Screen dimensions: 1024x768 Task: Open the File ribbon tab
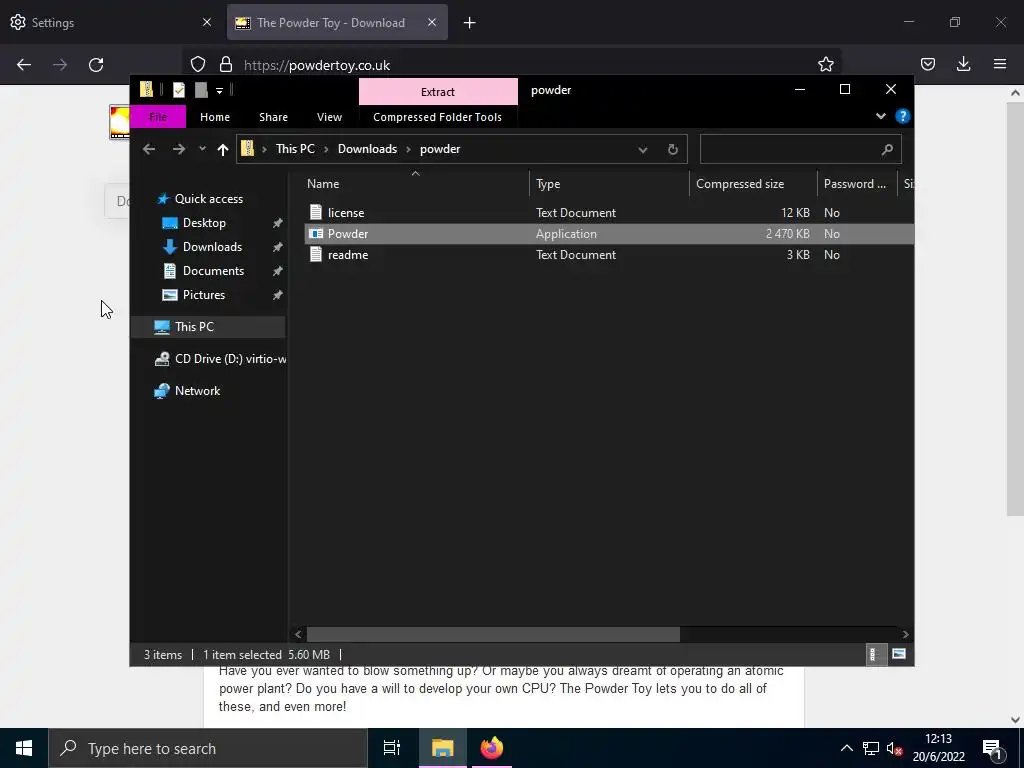pos(158,117)
